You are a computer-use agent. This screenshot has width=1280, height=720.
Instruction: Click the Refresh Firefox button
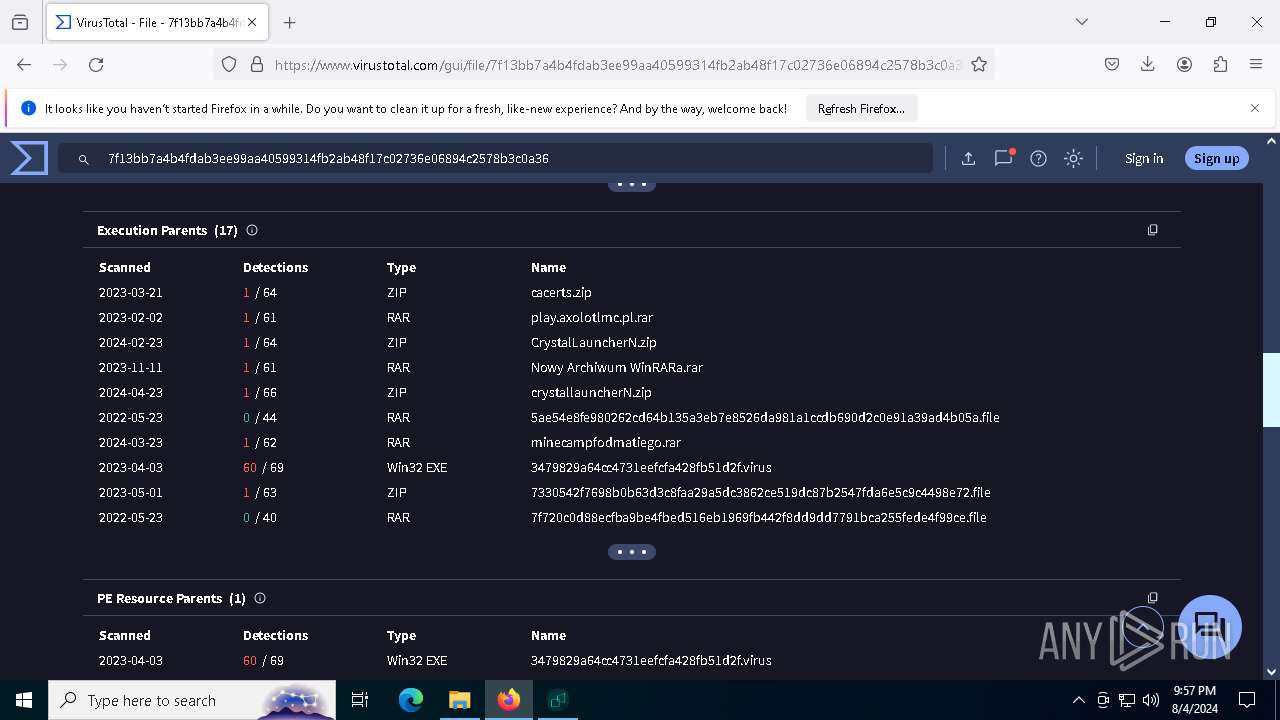[x=861, y=108]
